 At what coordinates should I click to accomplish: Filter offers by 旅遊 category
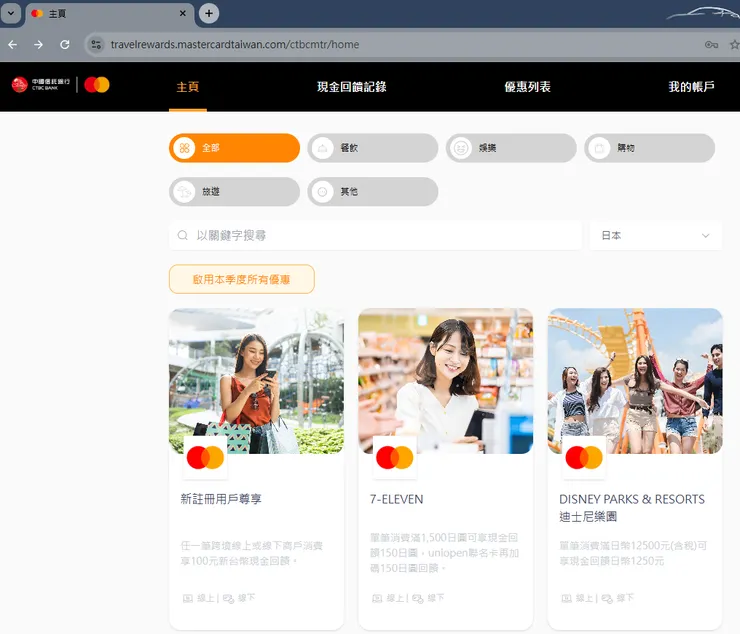tap(235, 192)
